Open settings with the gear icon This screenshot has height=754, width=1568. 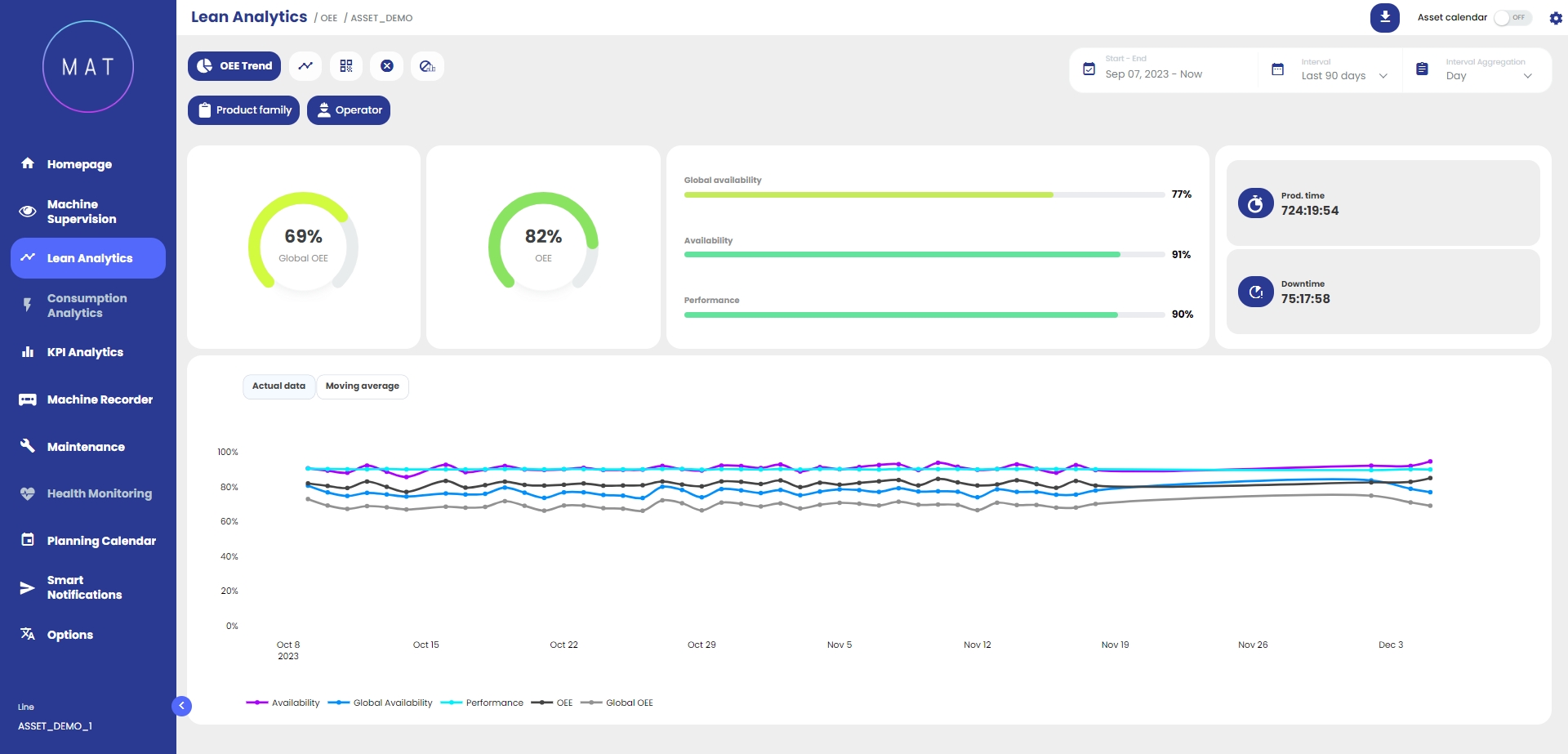pos(1556,18)
